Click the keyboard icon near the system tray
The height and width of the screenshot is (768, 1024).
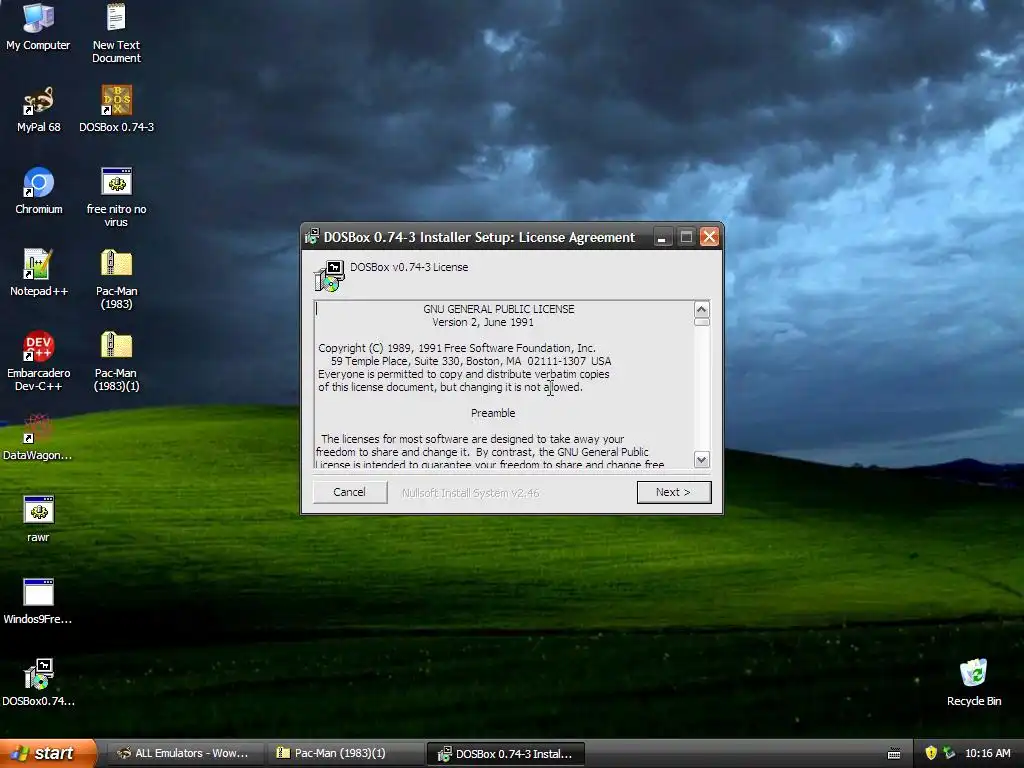tap(894, 754)
